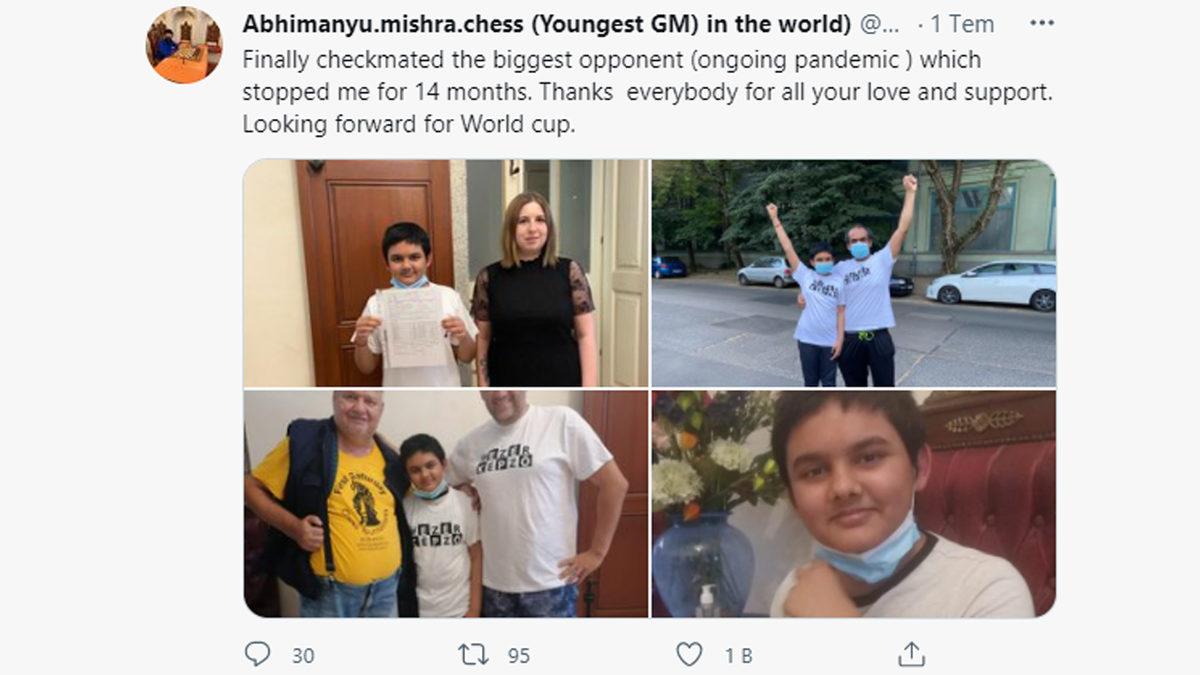Viewport: 1200px width, 675px height.
Task: Open the photo with raised arms outdoors
Action: (853, 273)
